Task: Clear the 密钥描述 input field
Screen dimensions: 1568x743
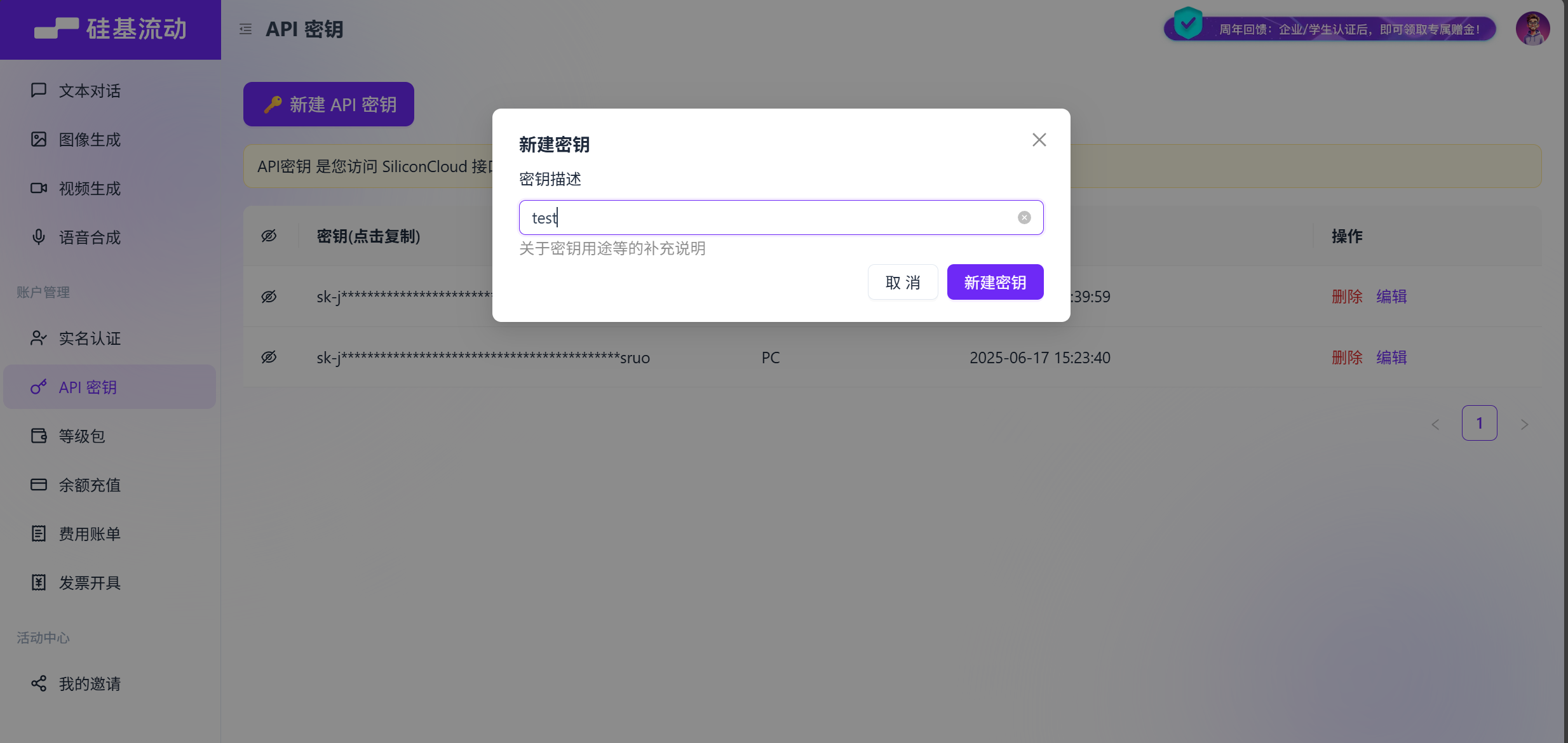Action: click(x=1024, y=217)
